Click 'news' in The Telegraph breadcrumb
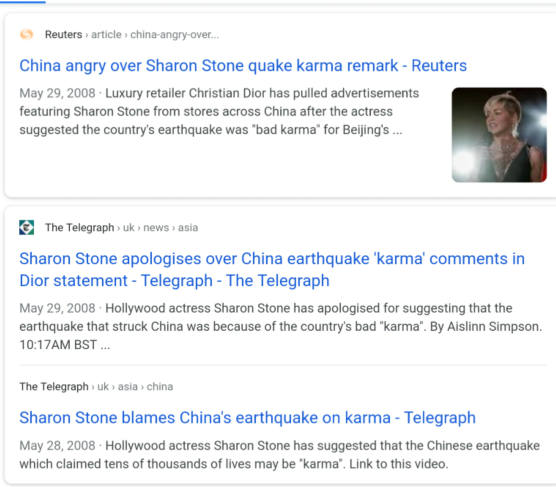 tap(156, 227)
